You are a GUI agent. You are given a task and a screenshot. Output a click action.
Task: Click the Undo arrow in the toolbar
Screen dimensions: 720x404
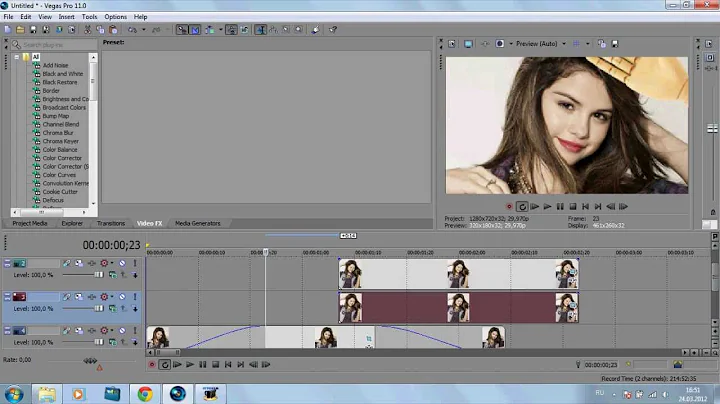[x=132, y=29]
